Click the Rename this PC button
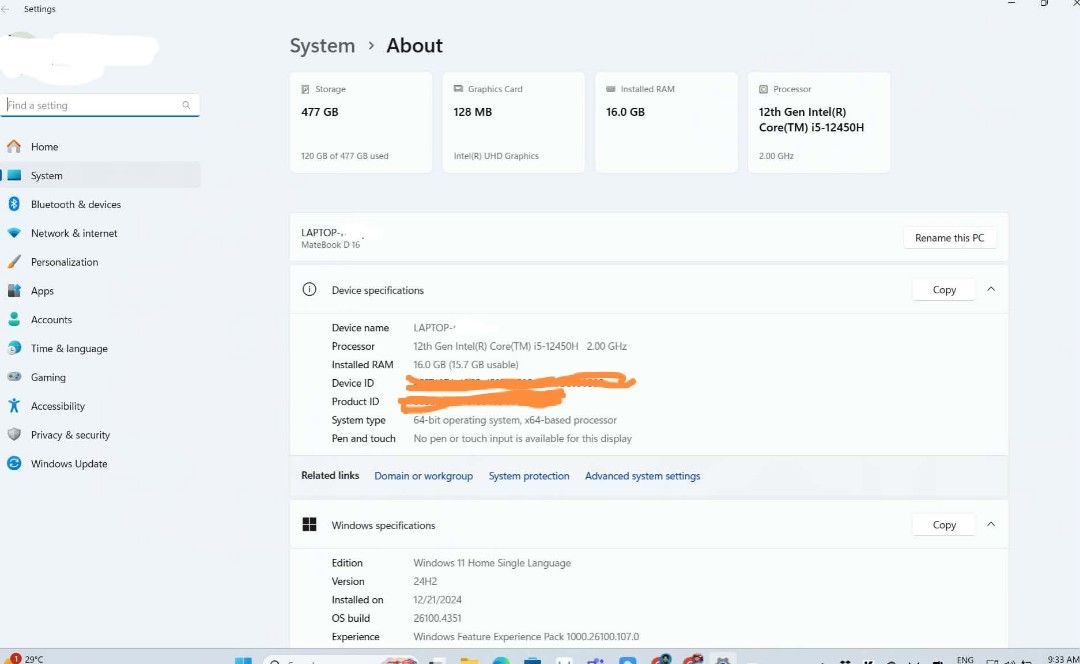 (949, 238)
